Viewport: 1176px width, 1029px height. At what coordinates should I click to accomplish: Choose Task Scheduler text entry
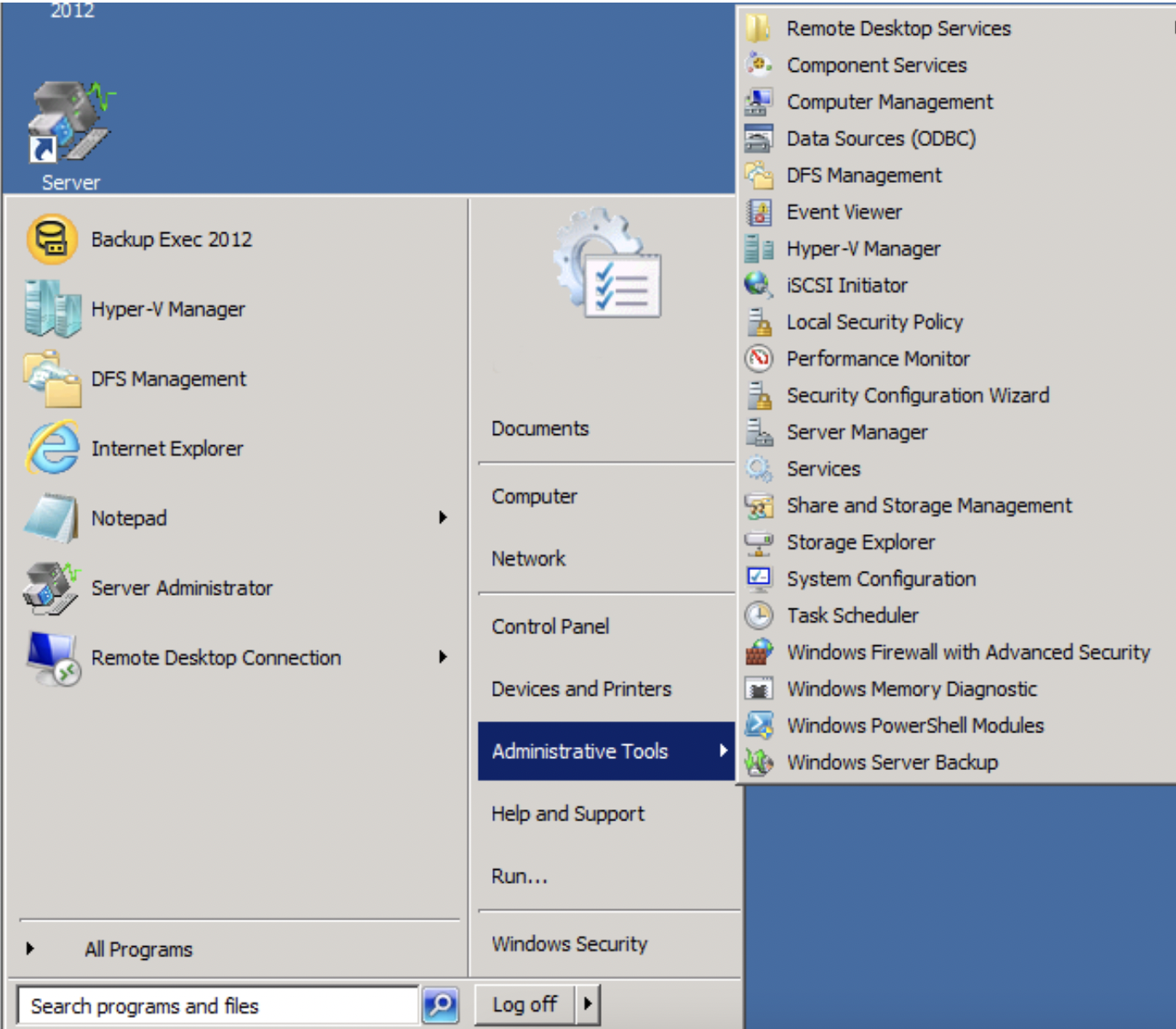(853, 615)
